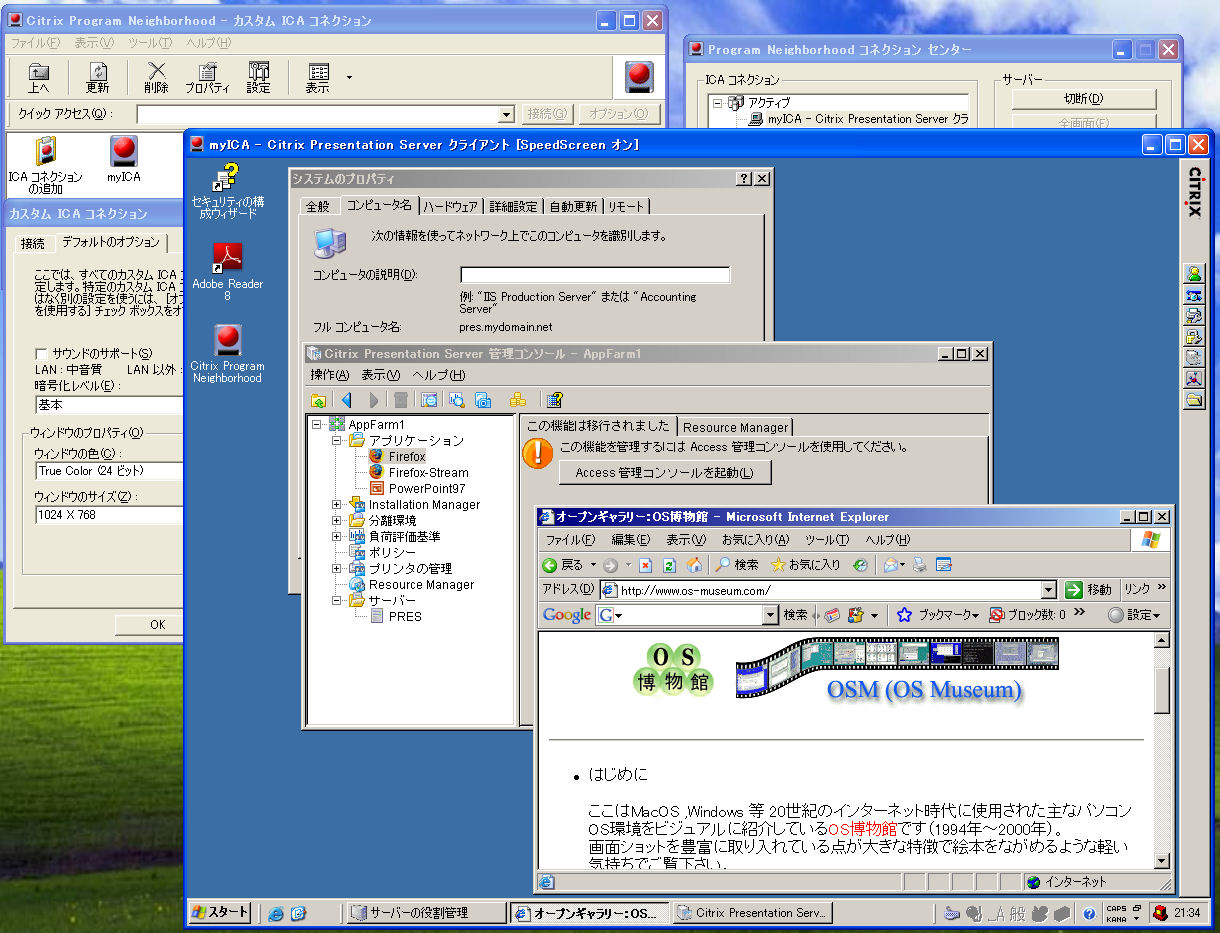Expand the Installation Manager tree node
Viewport: 1220px width, 933px height.
337,505
